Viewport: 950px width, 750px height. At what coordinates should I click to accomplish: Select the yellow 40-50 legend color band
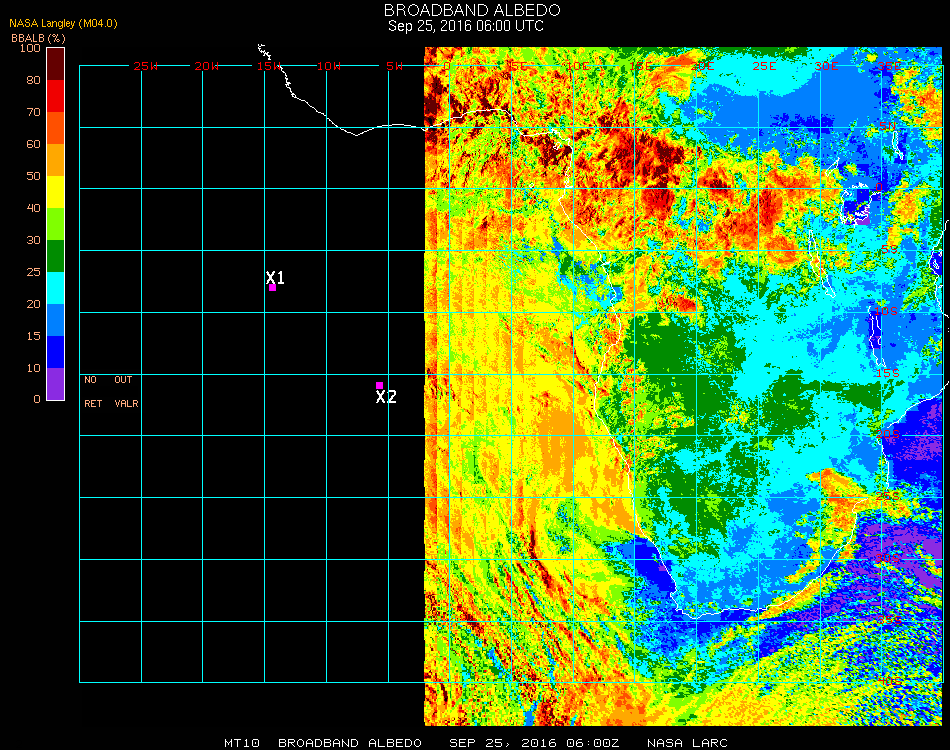[55, 191]
